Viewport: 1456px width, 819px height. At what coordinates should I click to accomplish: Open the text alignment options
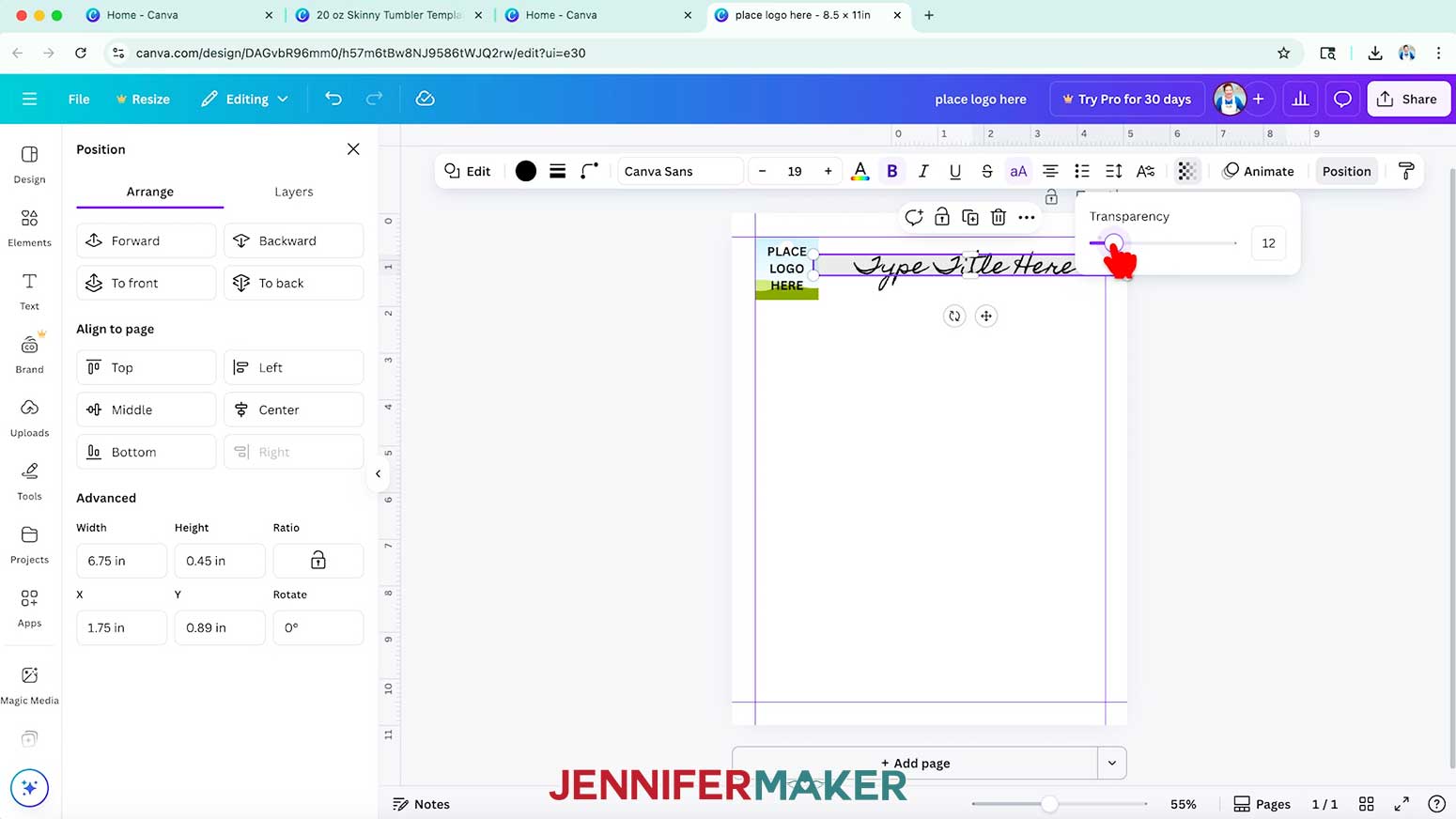point(1050,171)
